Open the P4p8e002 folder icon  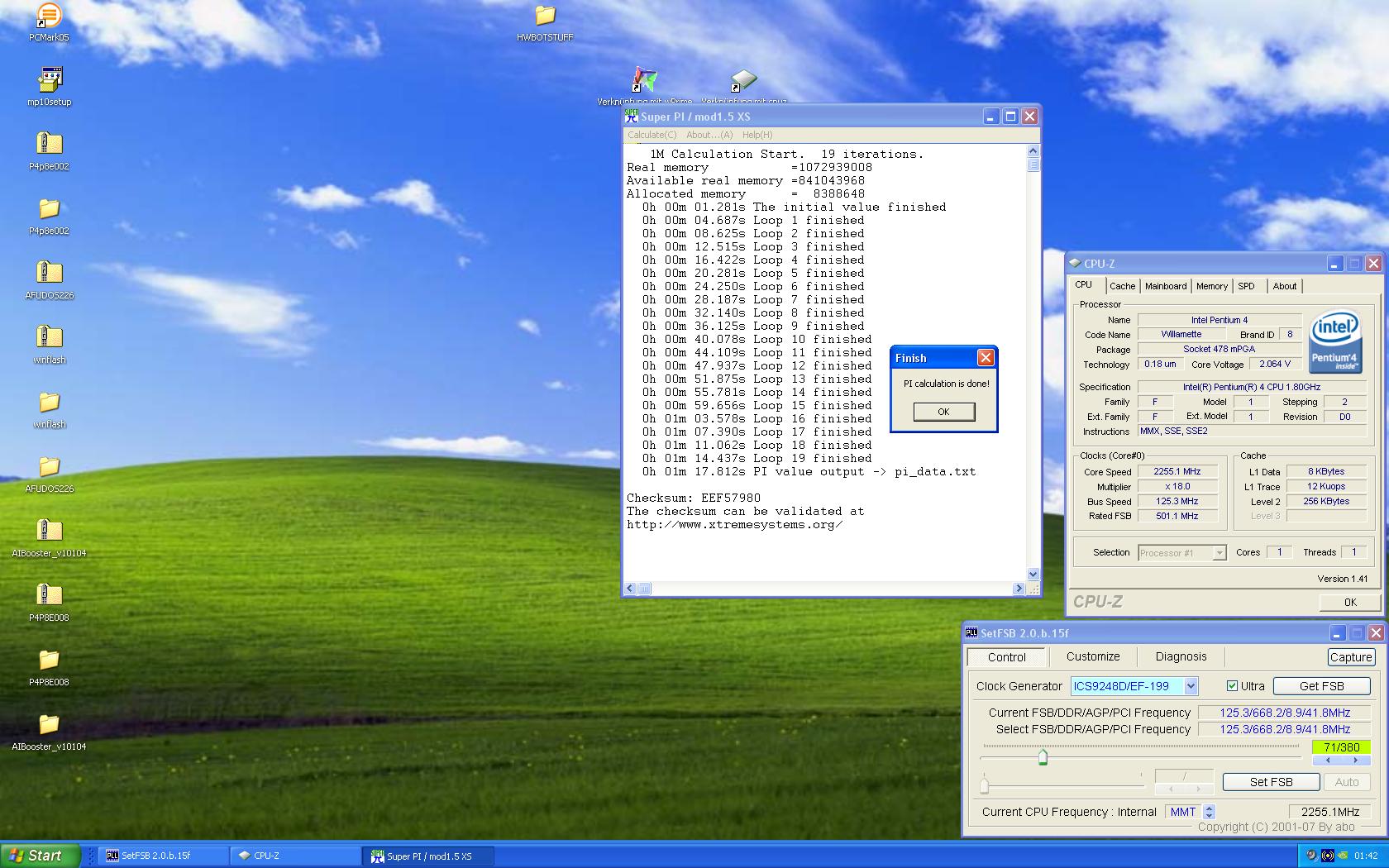tap(49, 209)
